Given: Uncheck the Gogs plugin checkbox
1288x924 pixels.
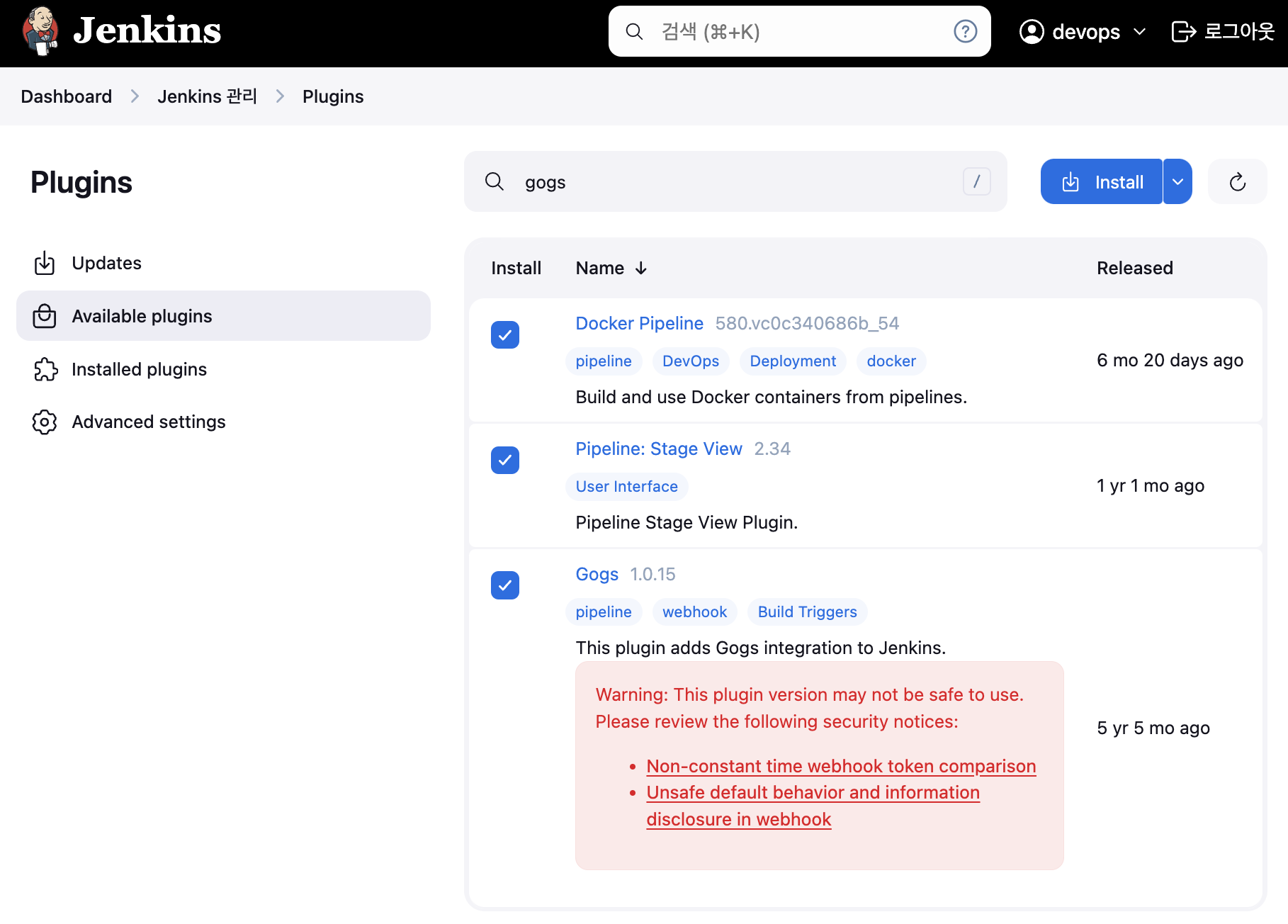Looking at the screenshot, I should [505, 585].
